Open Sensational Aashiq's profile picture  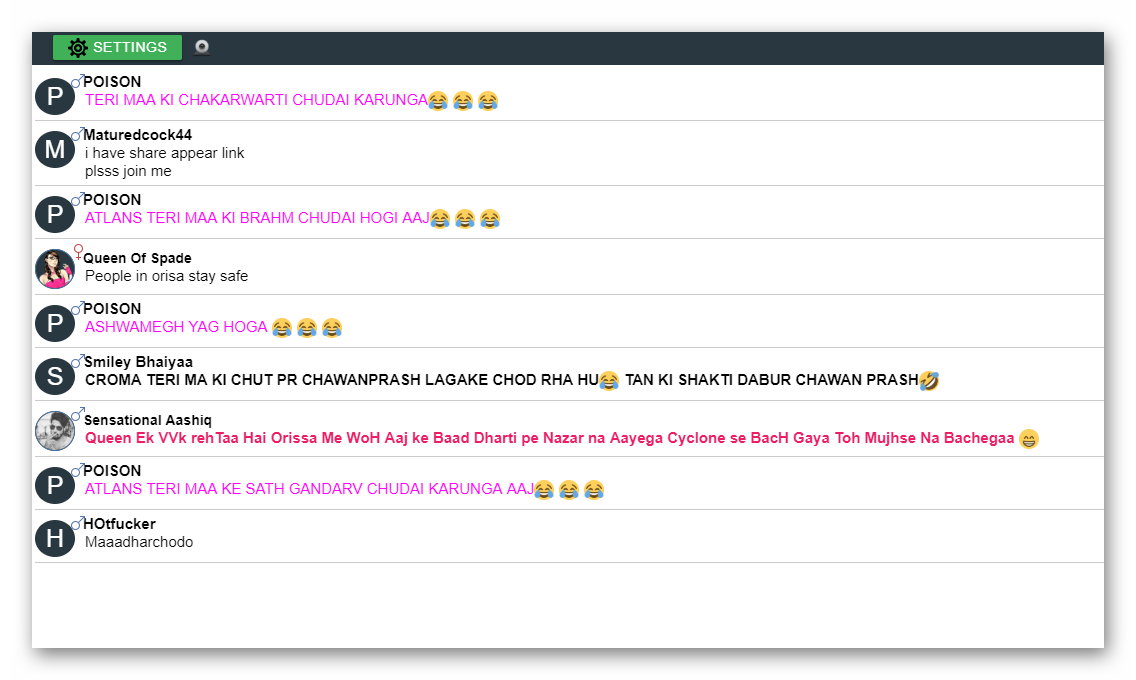coord(55,431)
